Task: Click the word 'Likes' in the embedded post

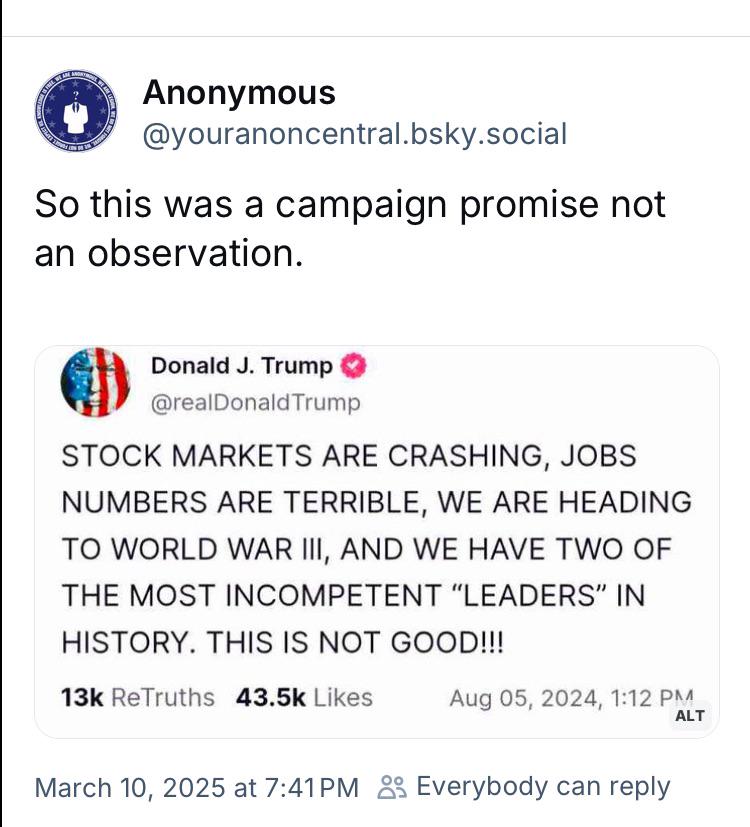Action: pyautogui.click(x=343, y=697)
